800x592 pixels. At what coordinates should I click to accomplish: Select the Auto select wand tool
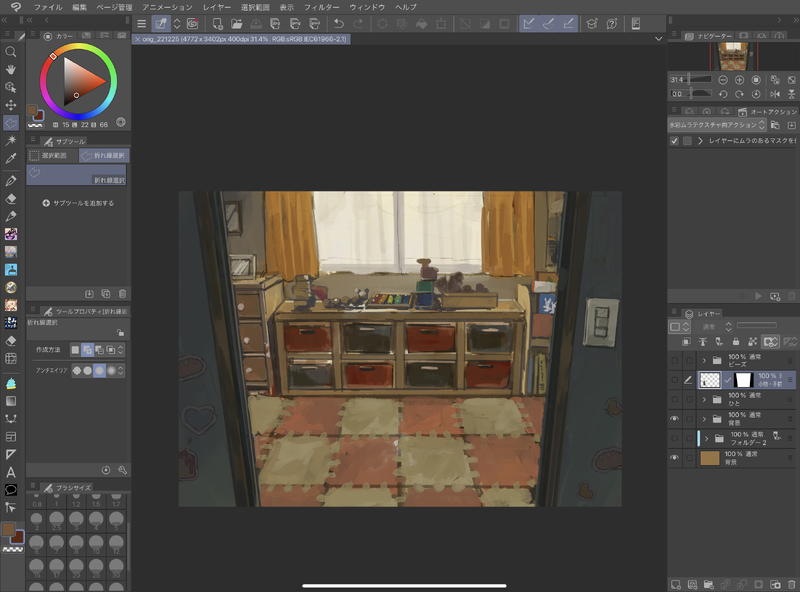click(x=10, y=140)
